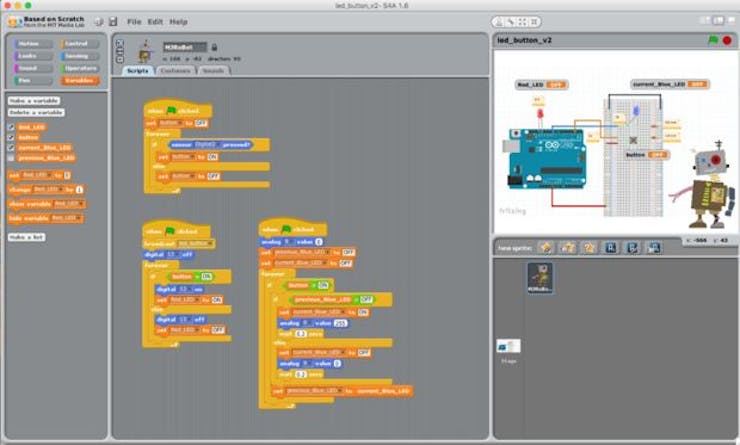The height and width of the screenshot is (445, 740).
Task: Click the save project floppy disk icon
Action: (113, 22)
